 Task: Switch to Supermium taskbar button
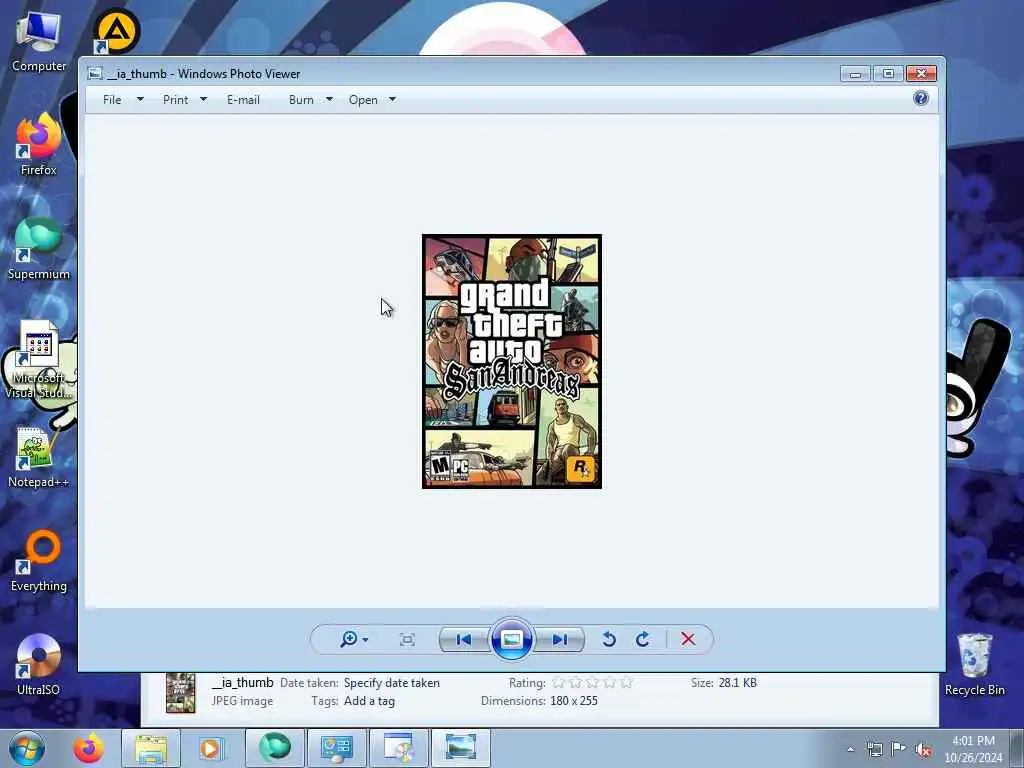click(274, 748)
